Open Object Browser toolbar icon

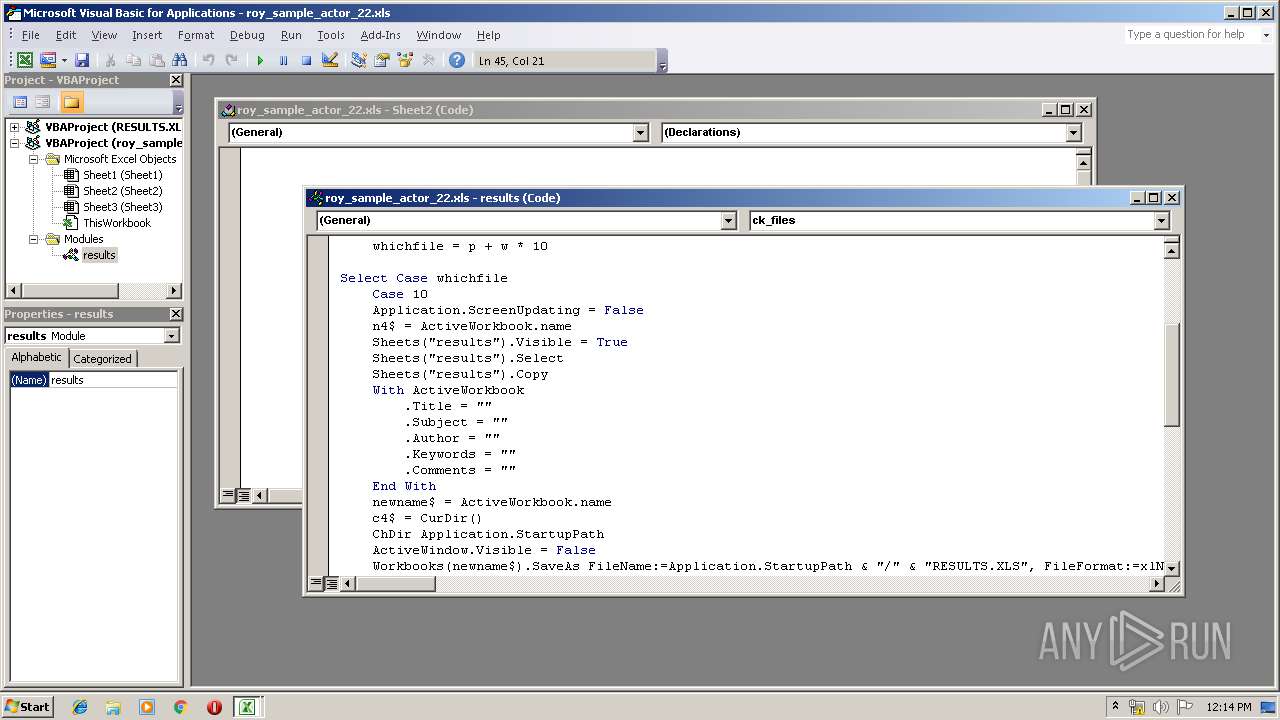[x=405, y=60]
